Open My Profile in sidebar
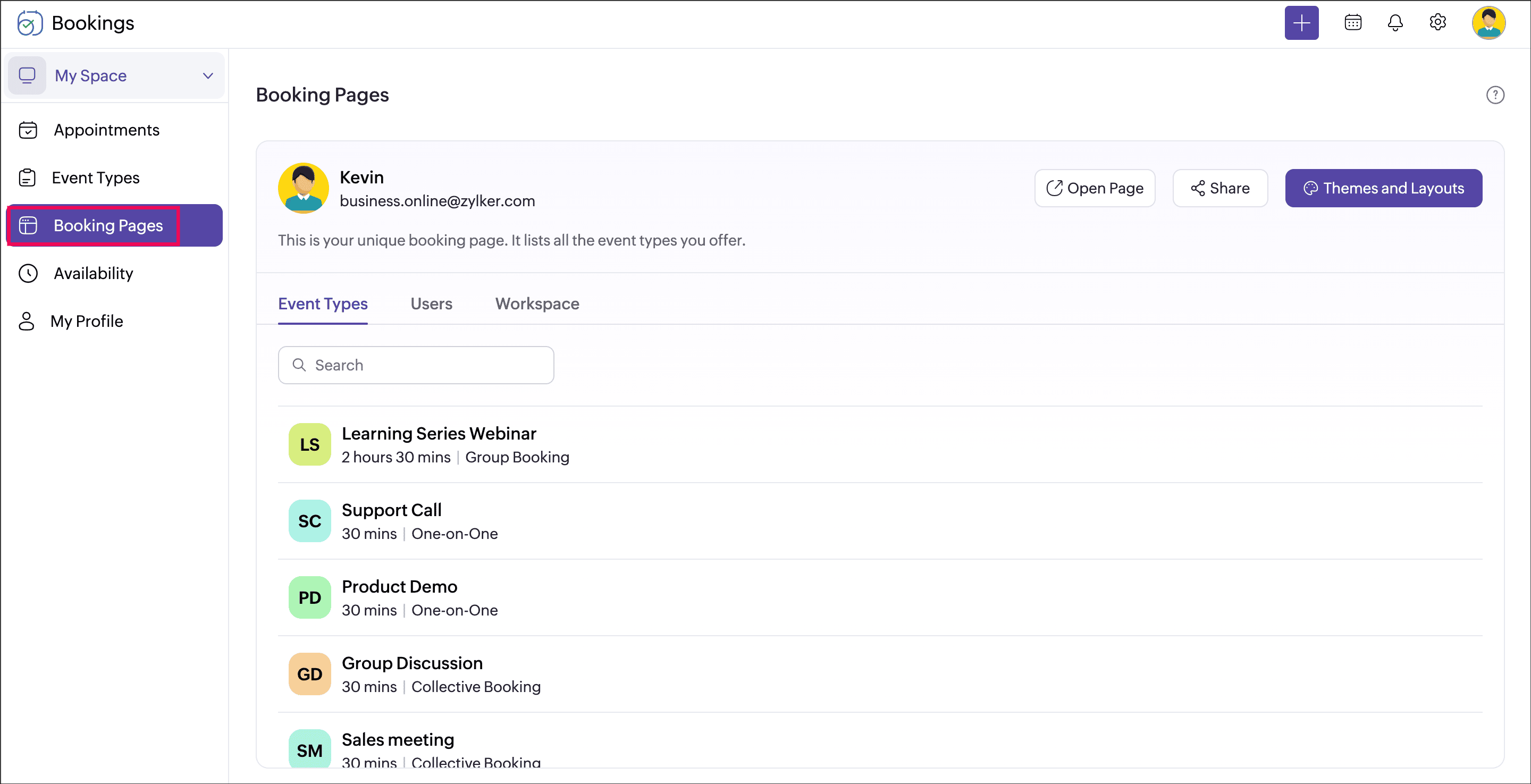The height and width of the screenshot is (784, 1531). [x=87, y=321]
